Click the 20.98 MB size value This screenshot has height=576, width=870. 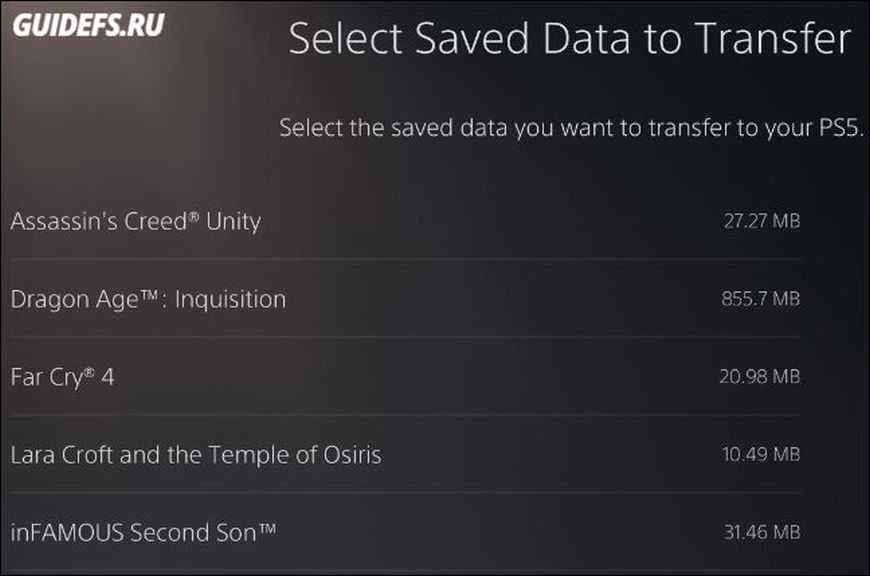pos(760,377)
